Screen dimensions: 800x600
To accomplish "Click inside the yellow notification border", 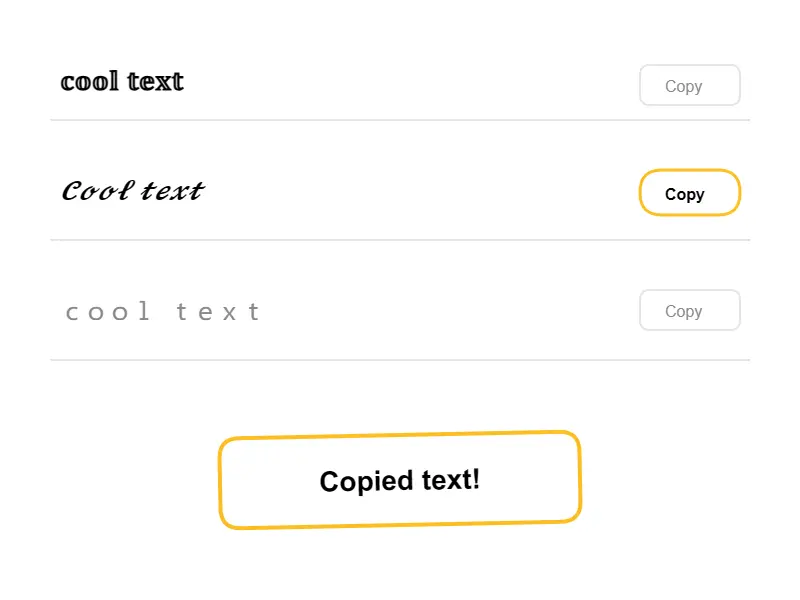I will (400, 480).
